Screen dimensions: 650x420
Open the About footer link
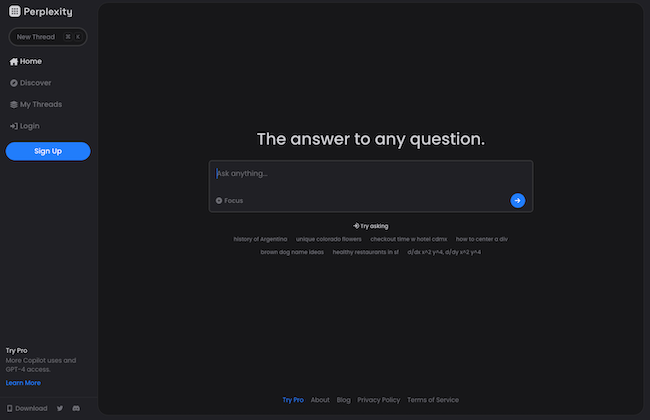pyautogui.click(x=320, y=400)
